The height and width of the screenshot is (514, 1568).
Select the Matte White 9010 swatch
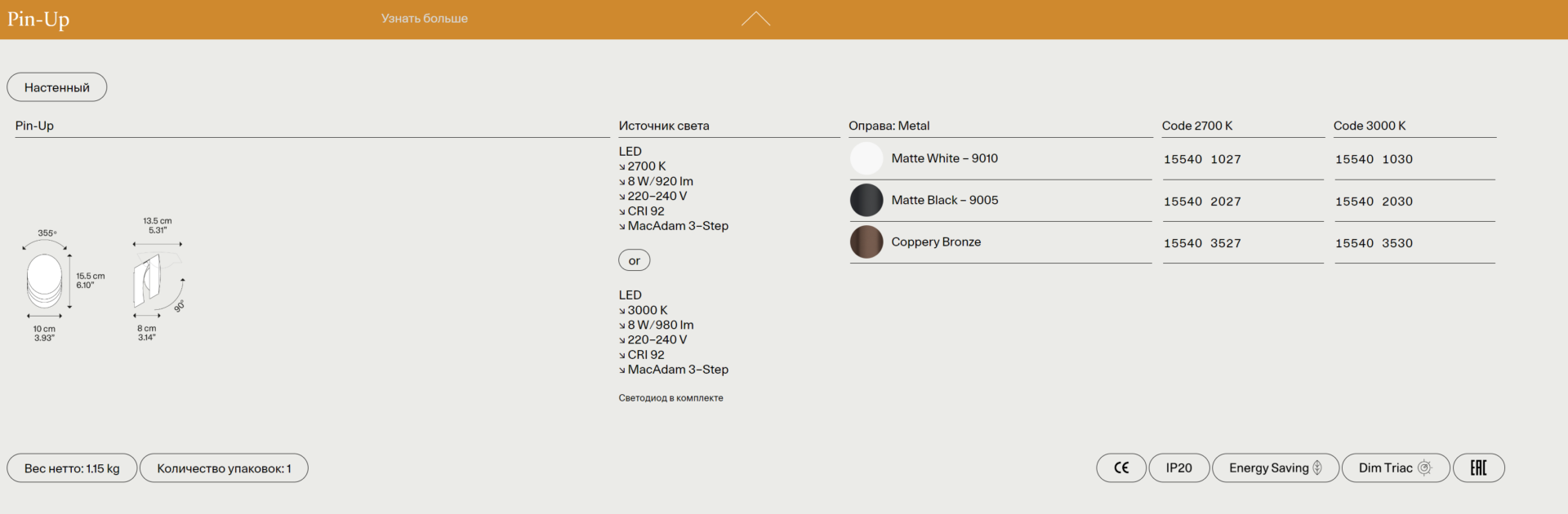[866, 158]
